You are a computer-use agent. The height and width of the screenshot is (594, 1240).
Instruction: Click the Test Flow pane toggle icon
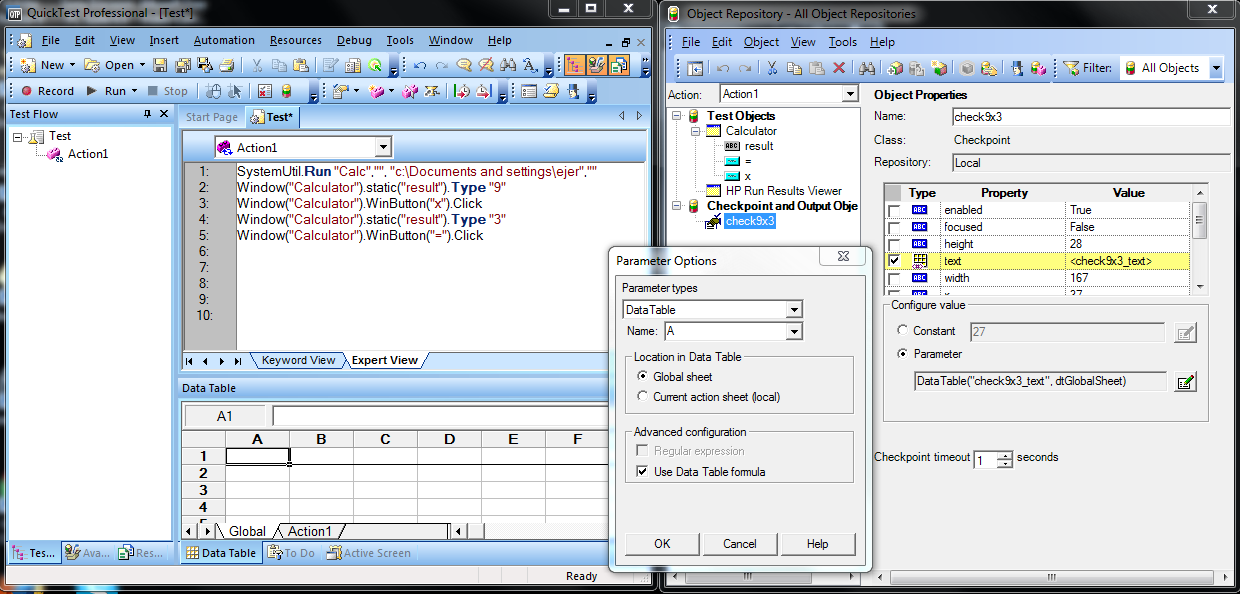pos(574,65)
